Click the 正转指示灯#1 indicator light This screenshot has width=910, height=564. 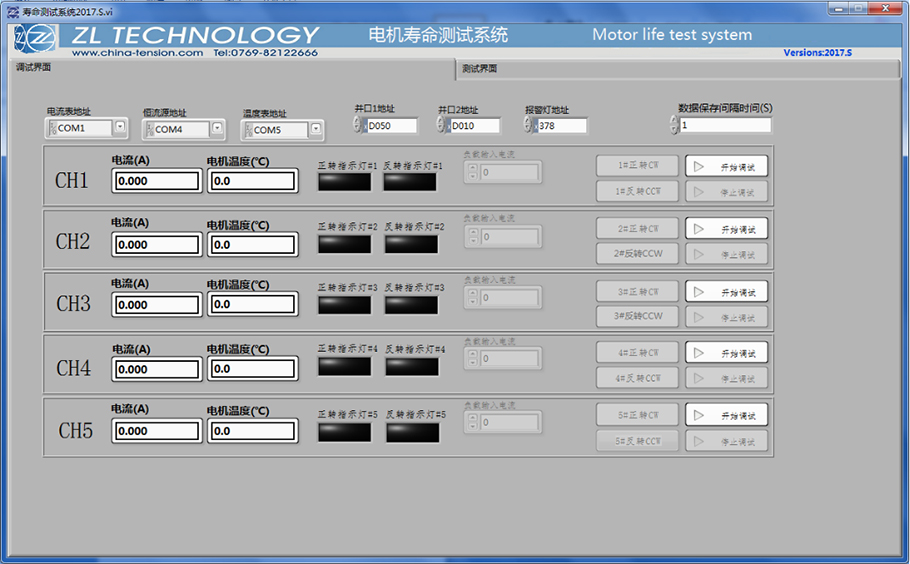tap(344, 182)
